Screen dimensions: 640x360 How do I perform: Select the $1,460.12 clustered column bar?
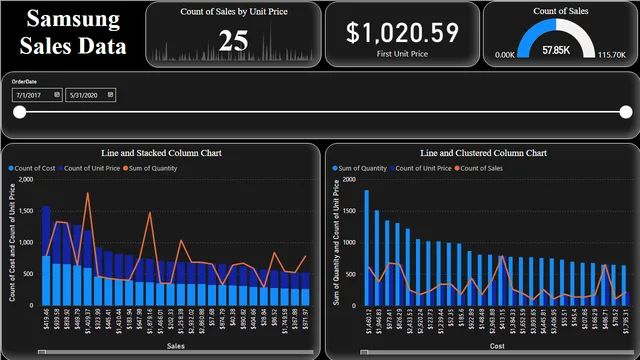(367, 248)
